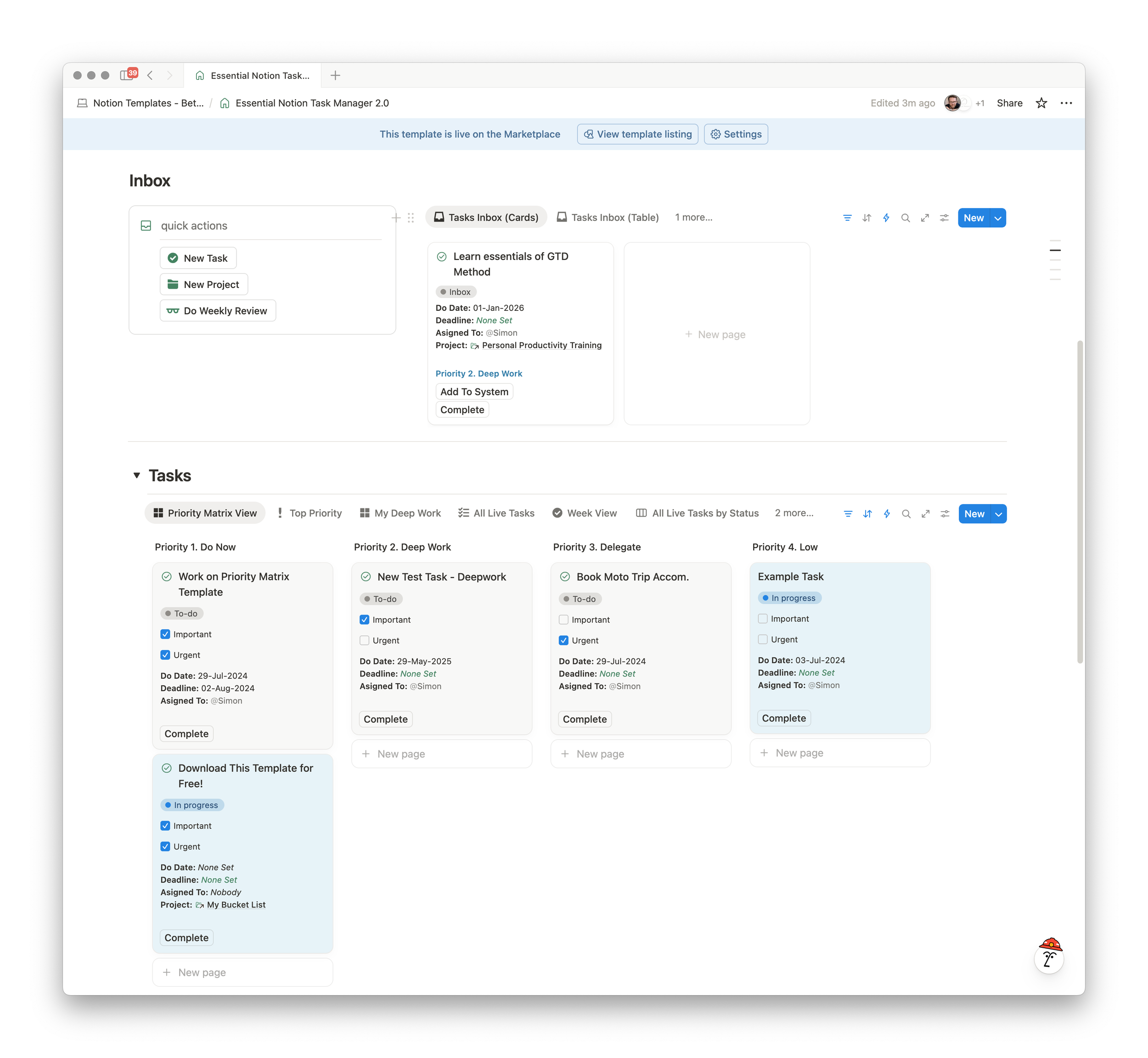1148x1058 pixels.
Task: Click search icon in Tasks database toolbar
Action: [906, 514]
